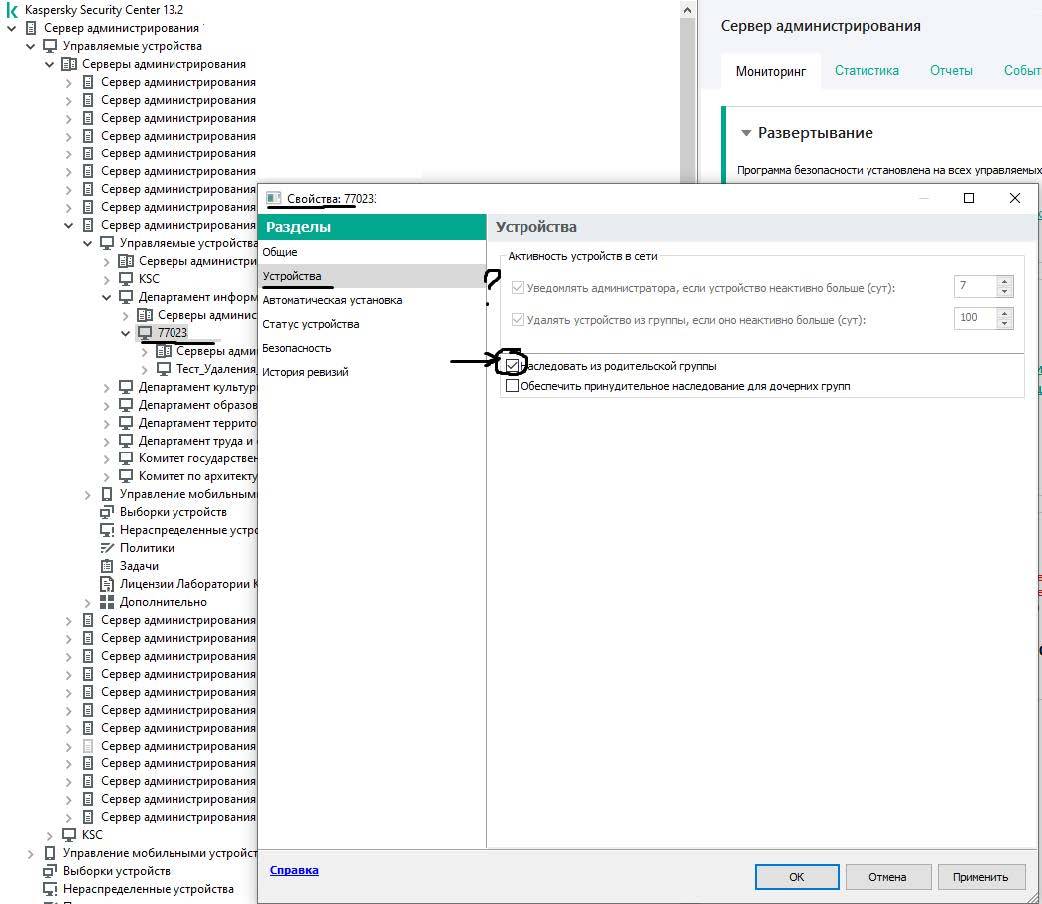Switch to the Статистика tab
This screenshot has height=904, width=1042.
point(866,71)
